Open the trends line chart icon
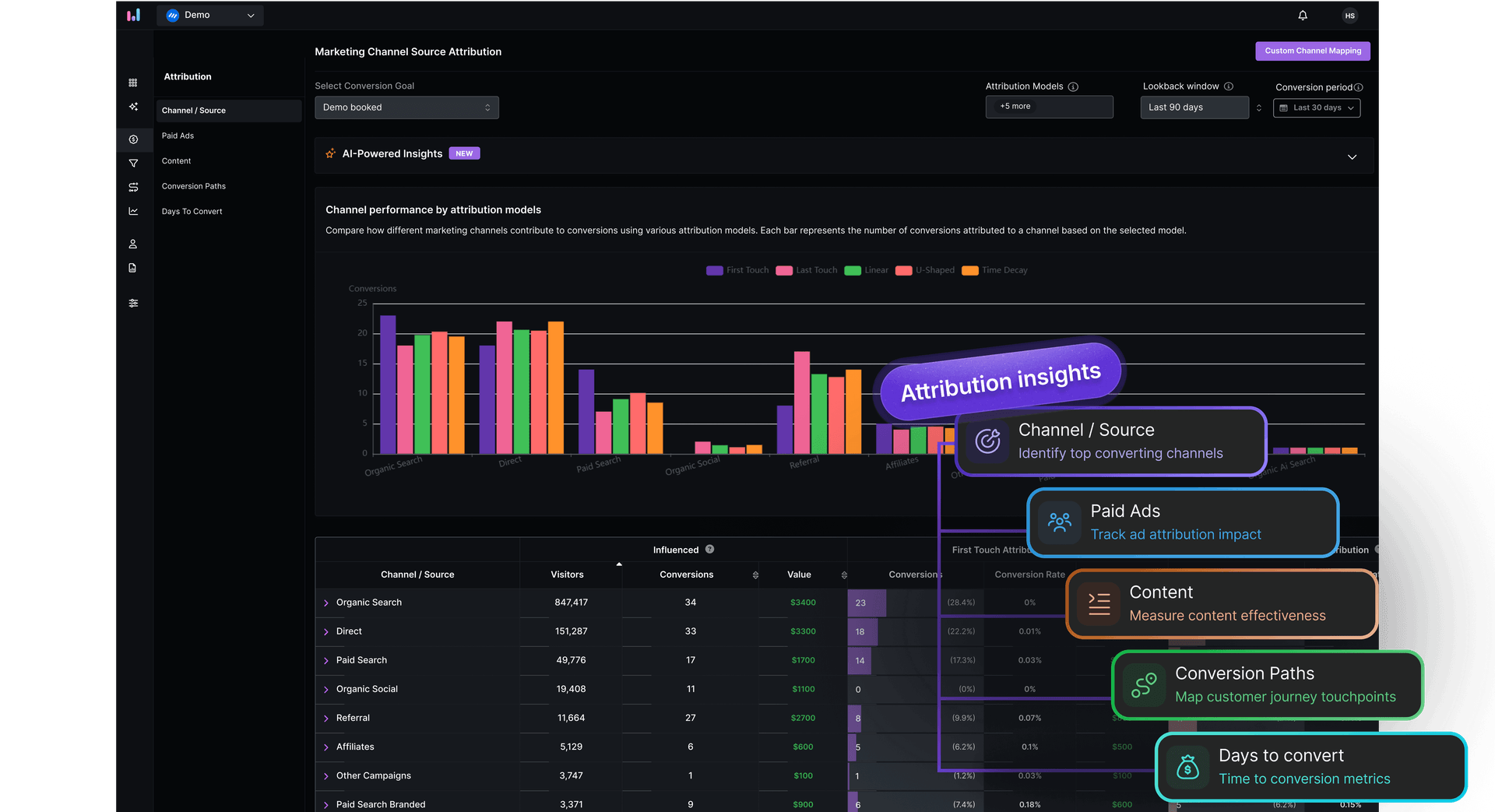 coord(133,211)
